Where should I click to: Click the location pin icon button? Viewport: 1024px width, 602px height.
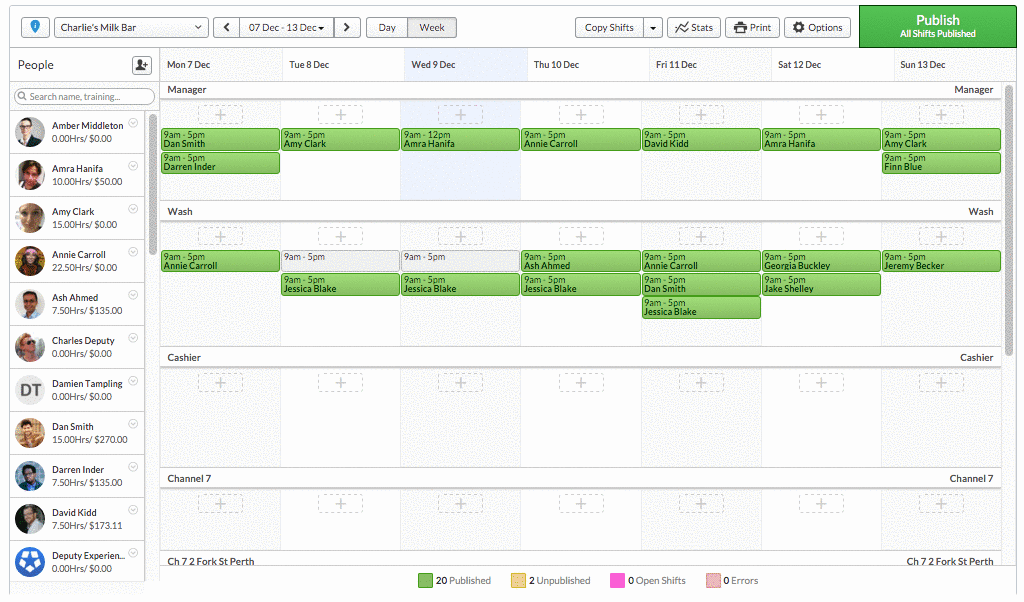click(x=35, y=27)
